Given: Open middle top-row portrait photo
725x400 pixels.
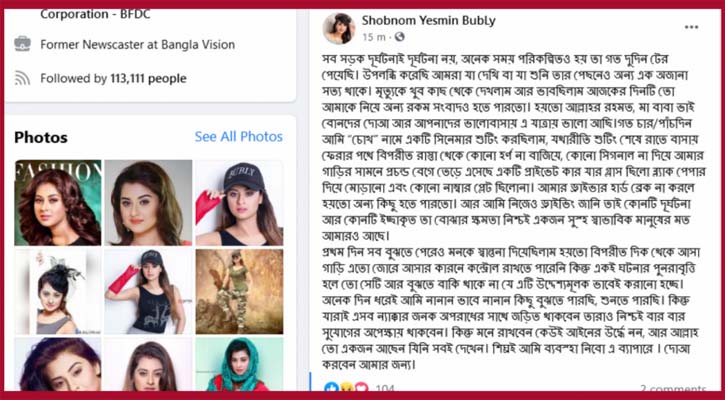Looking at the screenshot, I should (148, 203).
